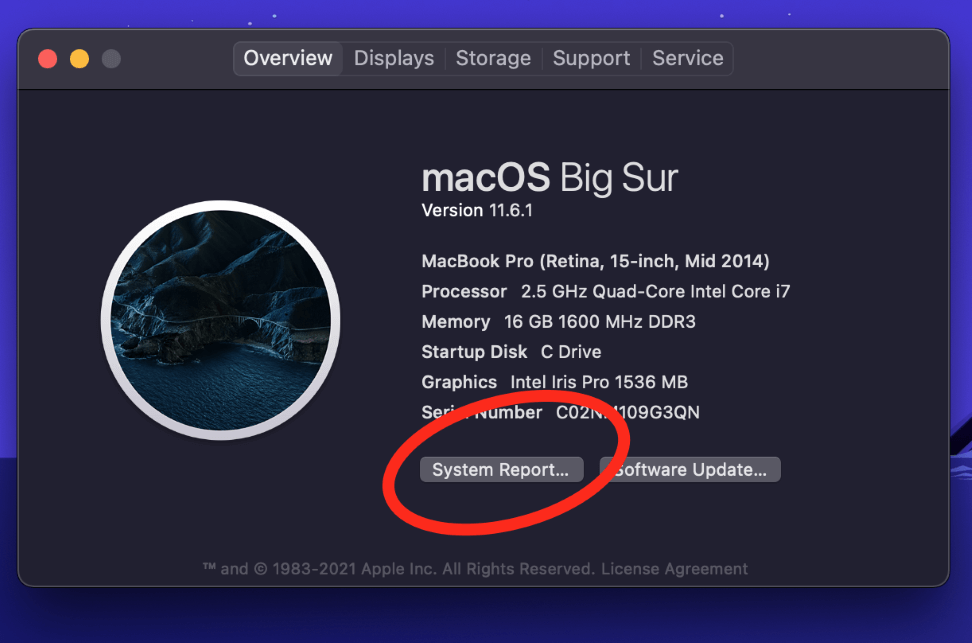
Task: Go to the Support tab
Action: pos(591,58)
